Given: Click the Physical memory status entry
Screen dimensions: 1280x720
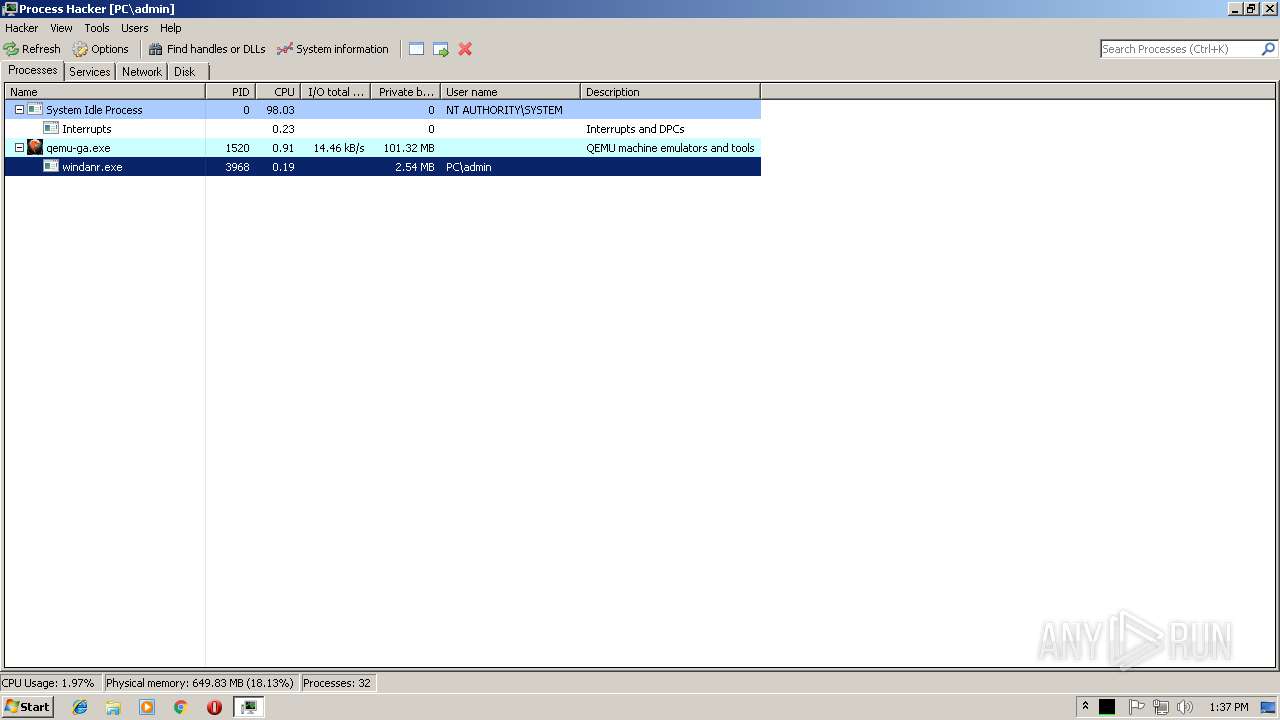Looking at the screenshot, I should pos(200,683).
